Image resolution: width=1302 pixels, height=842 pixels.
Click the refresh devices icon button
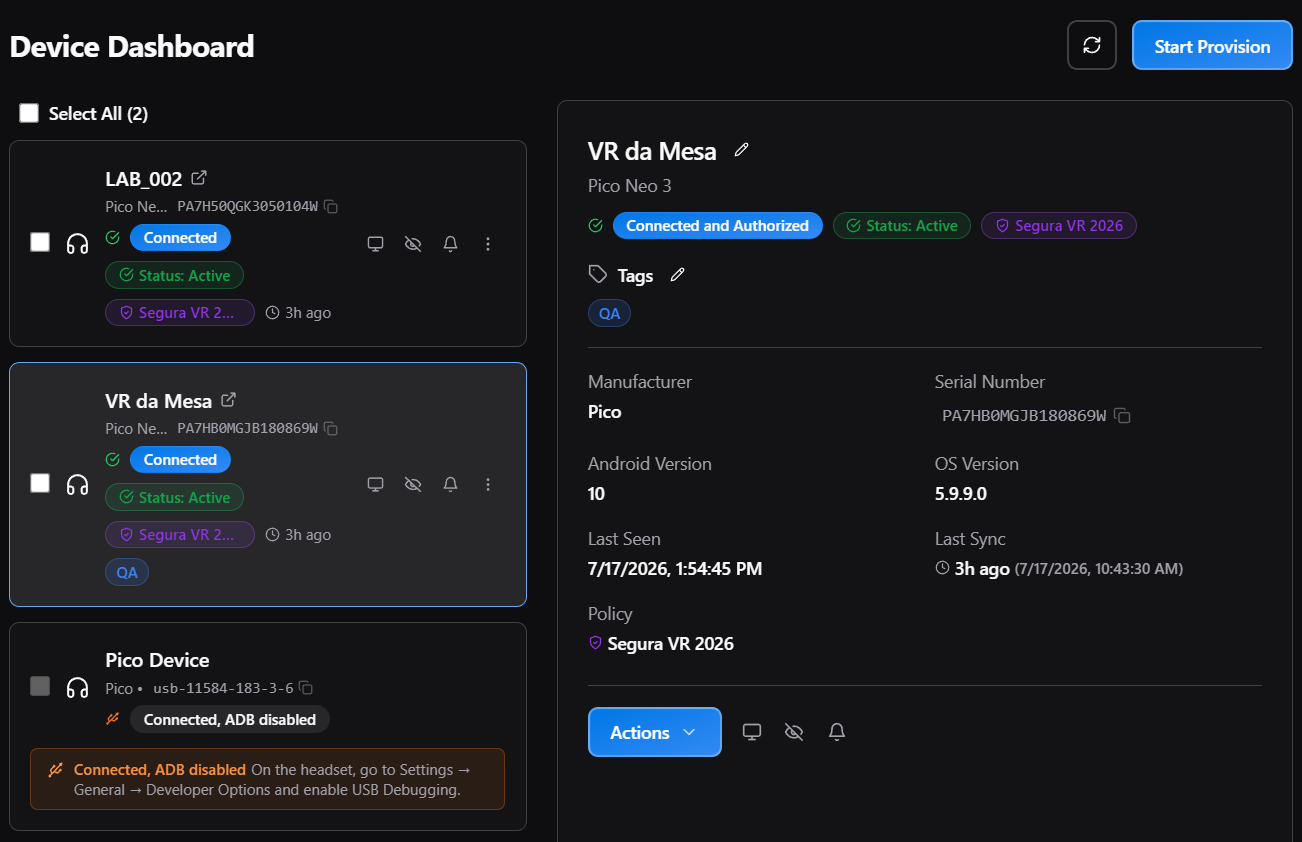1092,46
